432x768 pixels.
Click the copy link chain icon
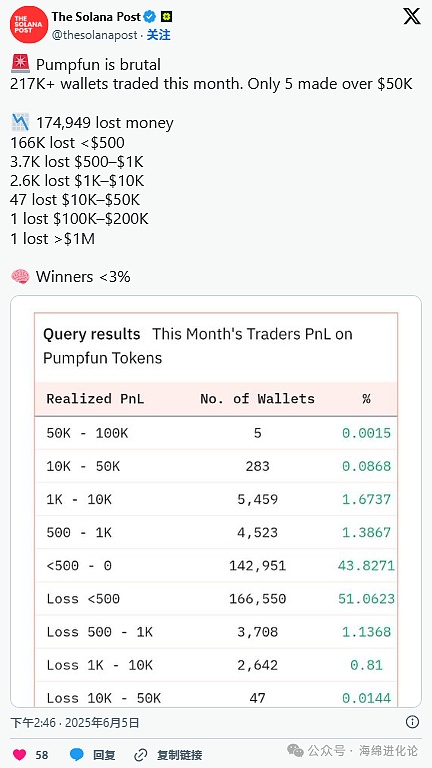[141, 754]
